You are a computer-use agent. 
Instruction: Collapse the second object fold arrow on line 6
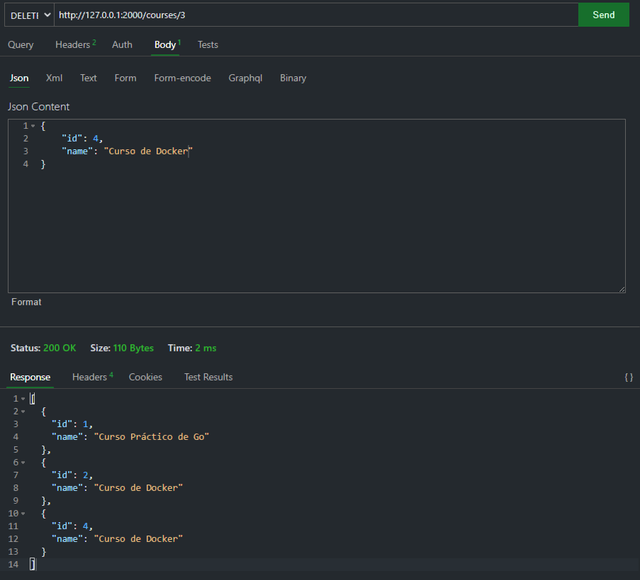pyautogui.click(x=23, y=462)
